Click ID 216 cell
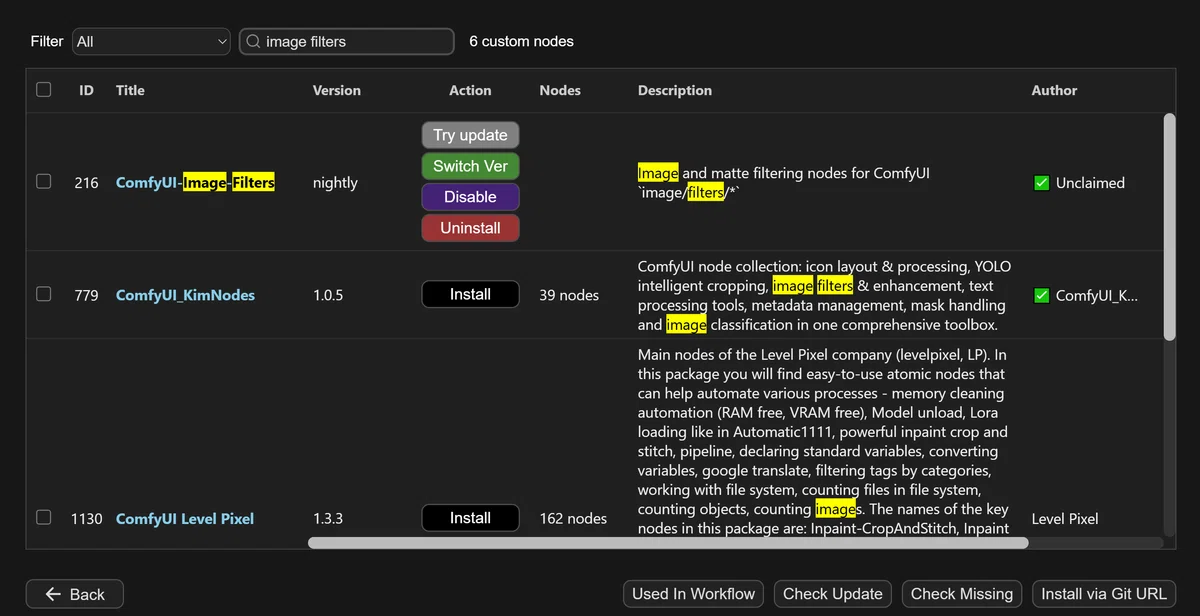 [86, 183]
